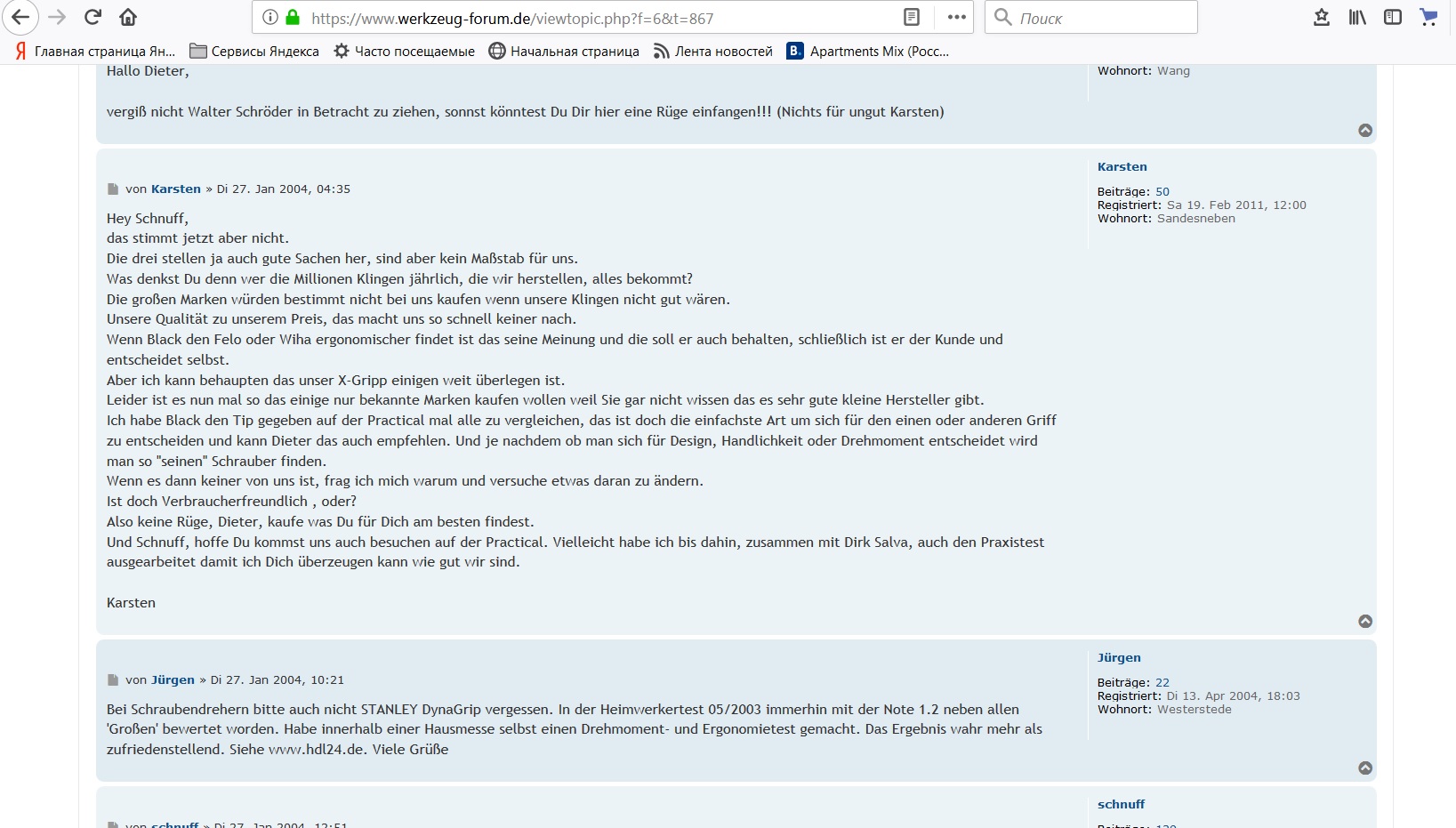The height and width of the screenshot is (828, 1456).
Task: Toggle reader view icon in address bar
Action: 912,17
